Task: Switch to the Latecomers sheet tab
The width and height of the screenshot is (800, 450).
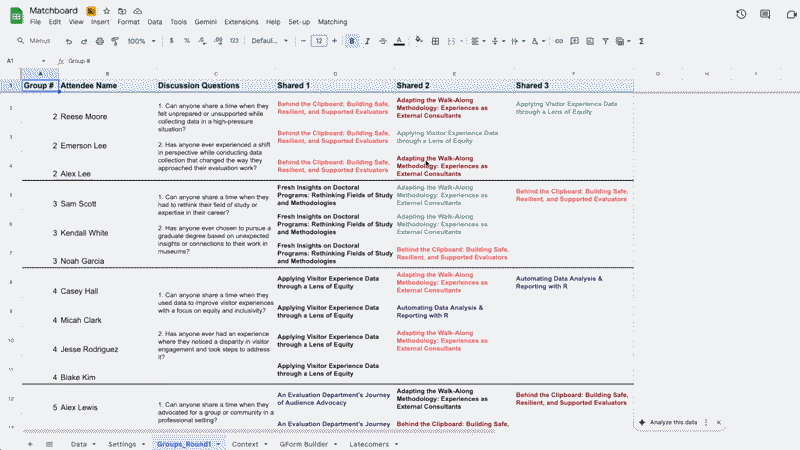Action: 369,444
